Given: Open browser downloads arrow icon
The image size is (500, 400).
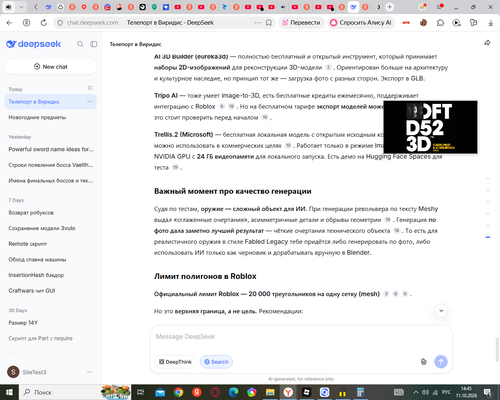Looking at the screenshot, I should pos(490,23).
